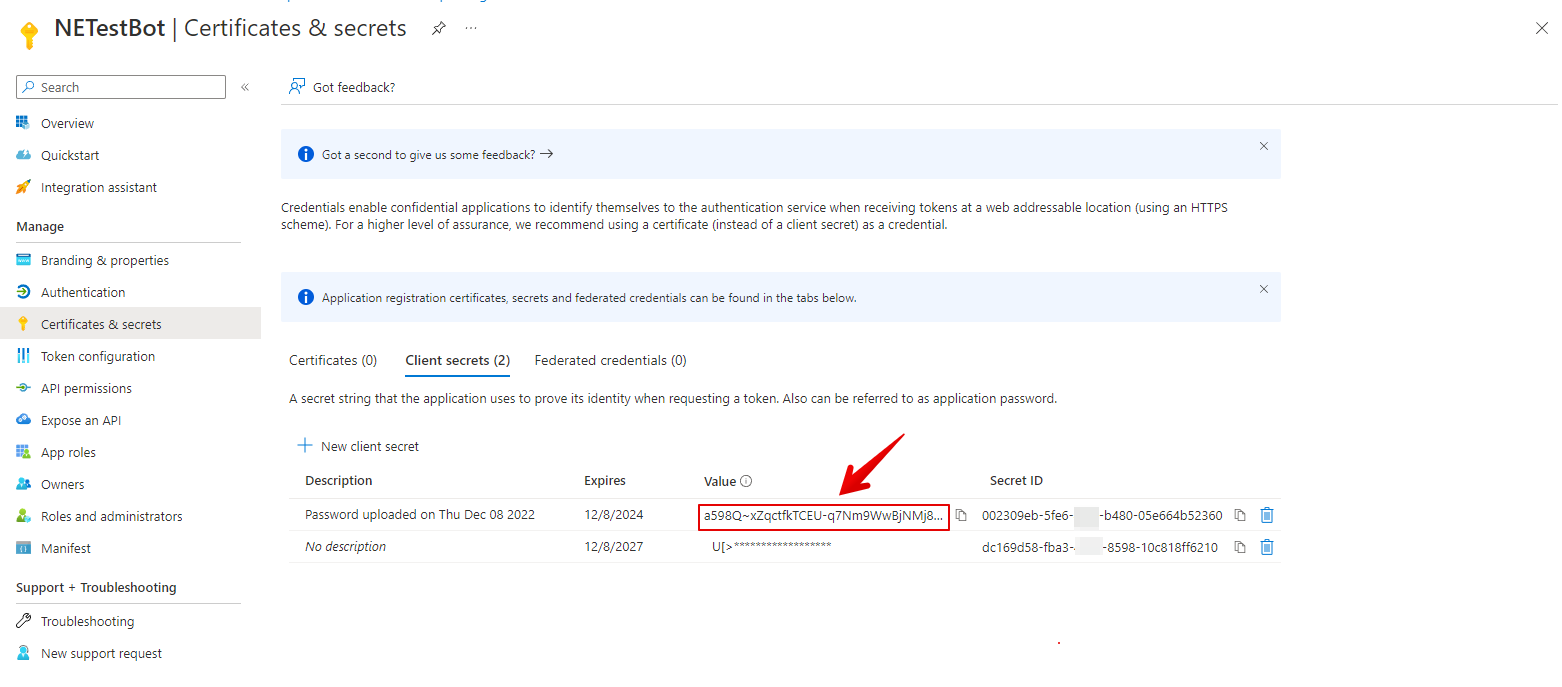Viewport: 1562px width, 687px height.
Task: Click the key icon beside NETestBot title
Action: 29,34
